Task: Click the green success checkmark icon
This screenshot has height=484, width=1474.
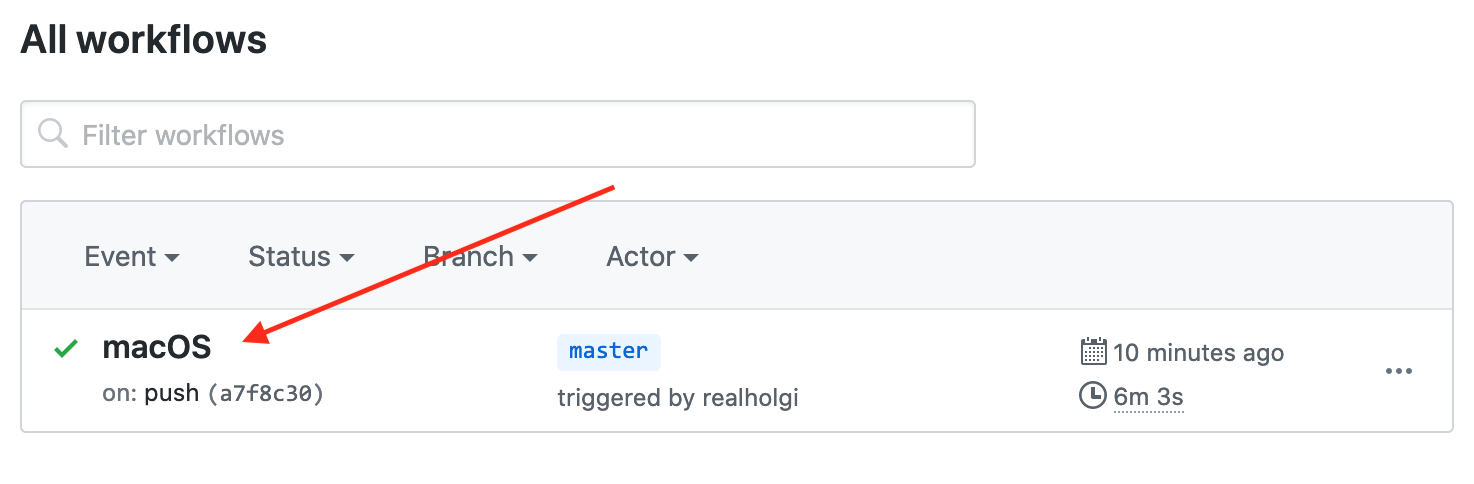Action: (66, 348)
